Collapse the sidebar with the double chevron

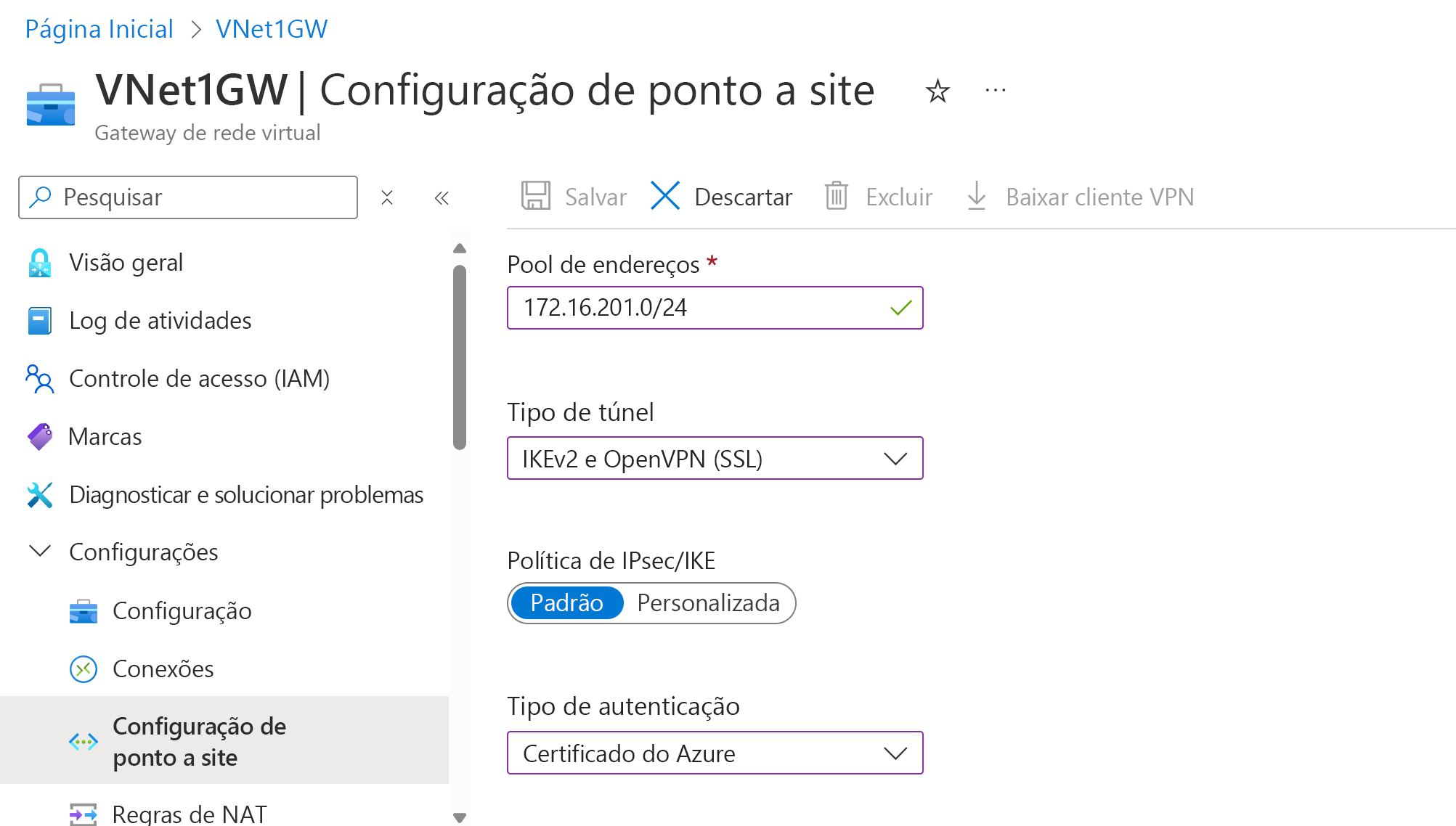[442, 197]
